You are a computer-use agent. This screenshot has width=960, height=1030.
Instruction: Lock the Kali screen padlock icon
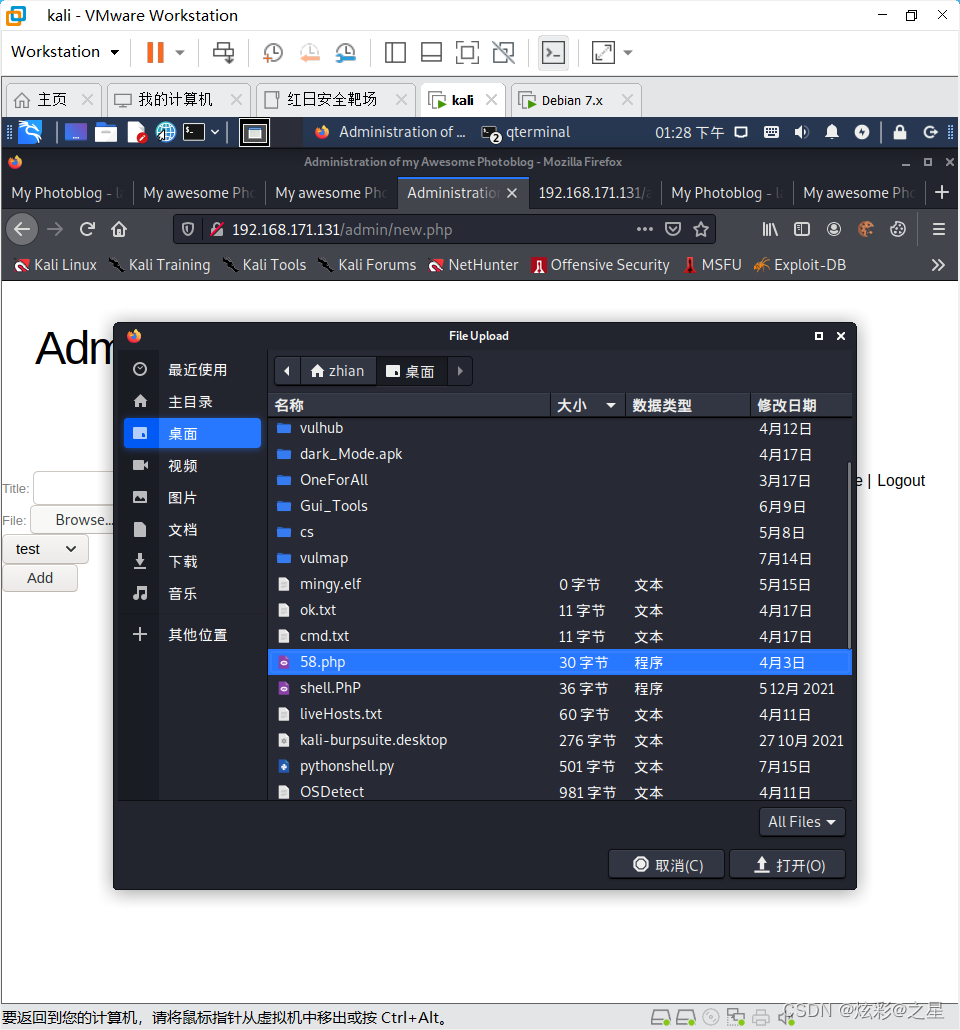tap(900, 132)
